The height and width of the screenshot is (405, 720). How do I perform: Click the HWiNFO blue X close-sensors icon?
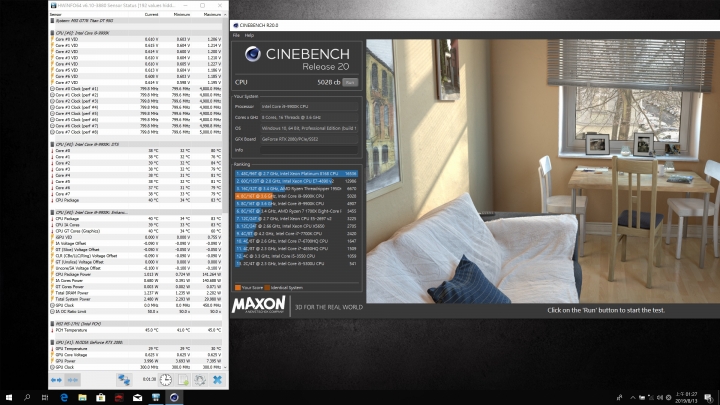tap(217, 380)
